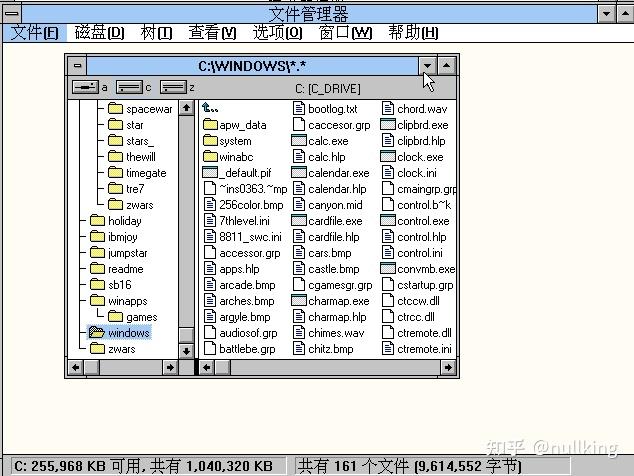634x476 pixels.
Task: Select the apw_data folder icon
Action: point(210,124)
